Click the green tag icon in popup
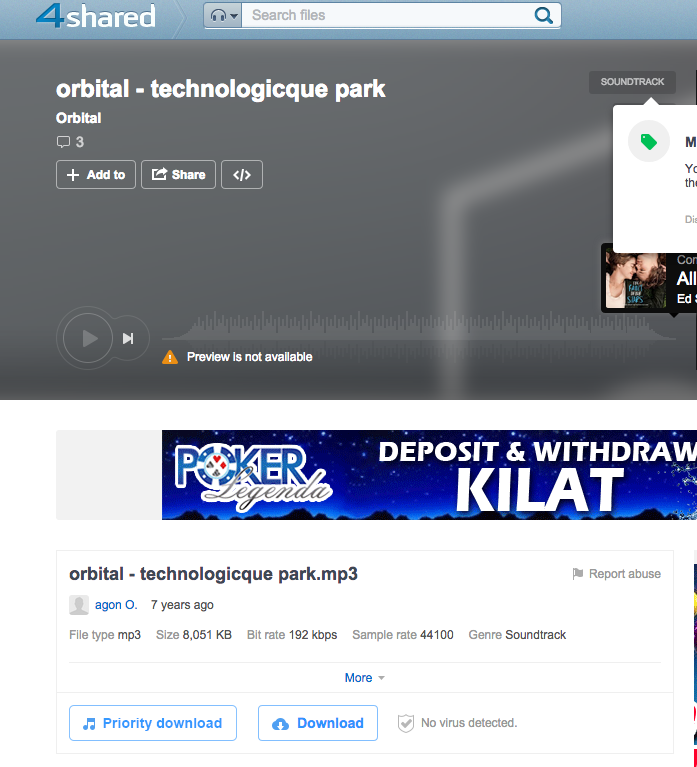 (x=649, y=141)
